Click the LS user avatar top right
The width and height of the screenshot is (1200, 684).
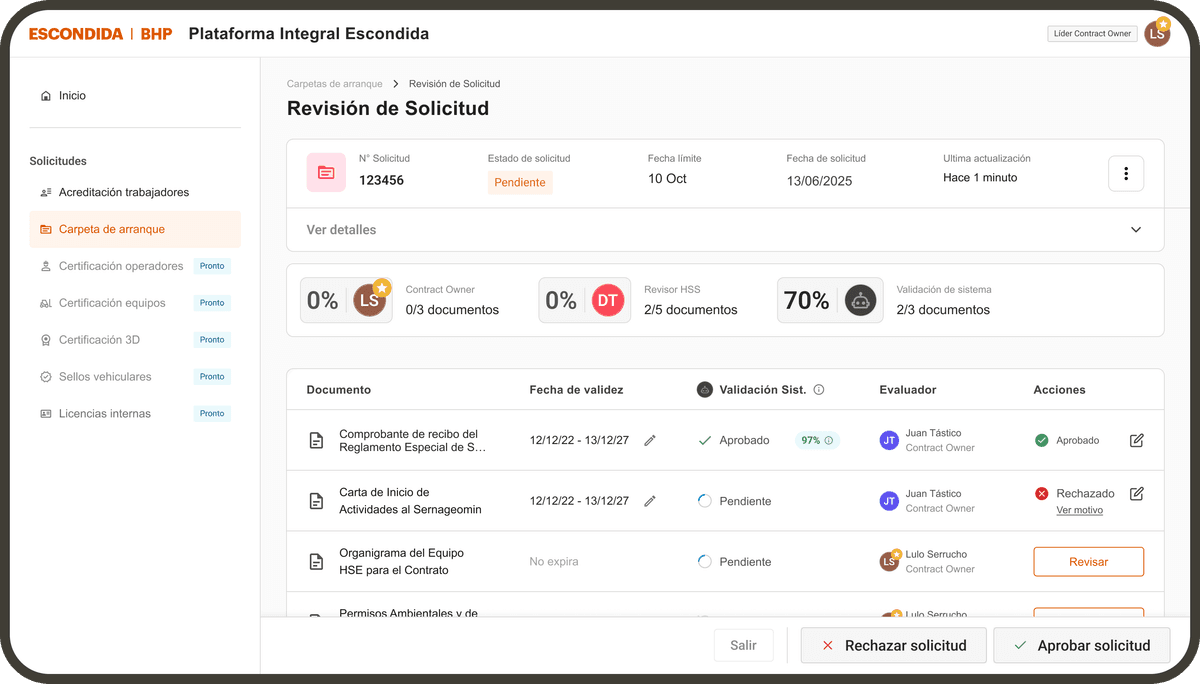tap(1156, 34)
